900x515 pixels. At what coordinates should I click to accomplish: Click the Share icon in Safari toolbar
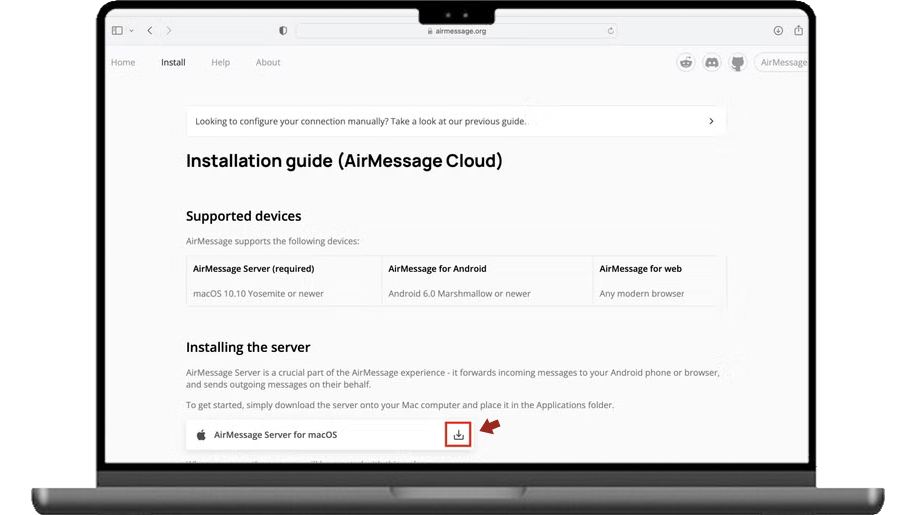click(798, 30)
